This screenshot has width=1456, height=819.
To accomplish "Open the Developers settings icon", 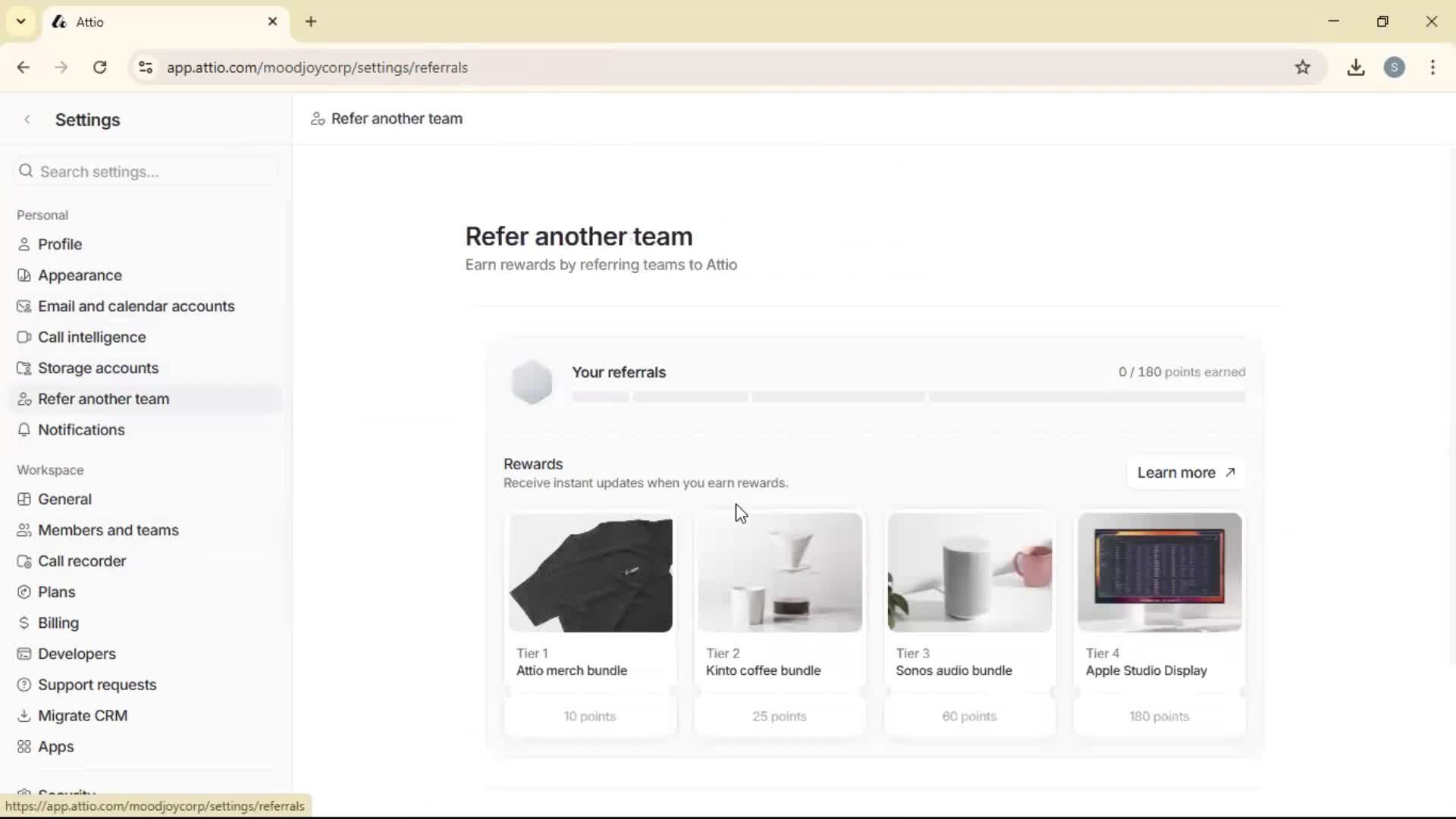I will click(x=25, y=654).
